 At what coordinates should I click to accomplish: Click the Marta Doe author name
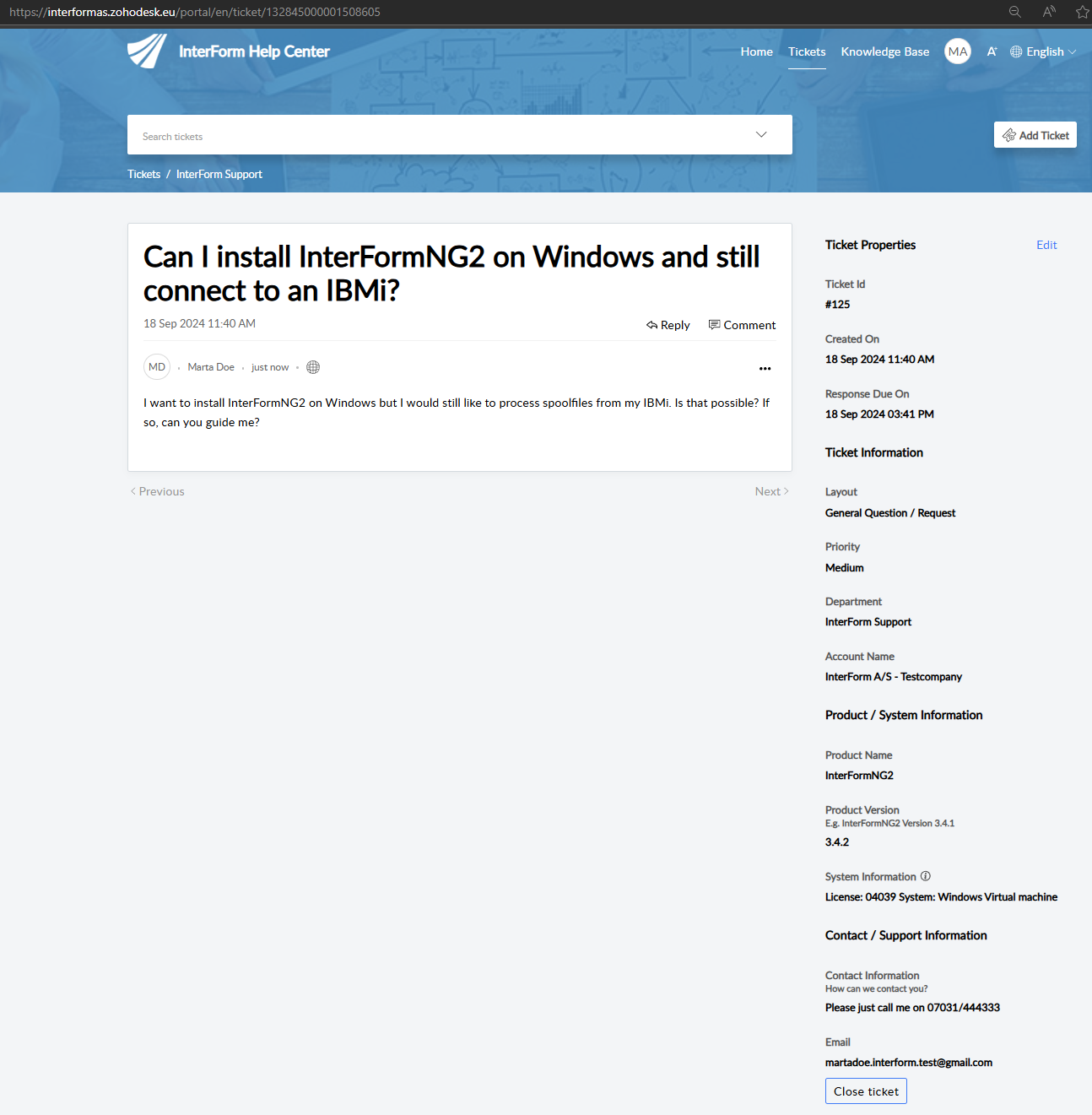[x=211, y=367]
